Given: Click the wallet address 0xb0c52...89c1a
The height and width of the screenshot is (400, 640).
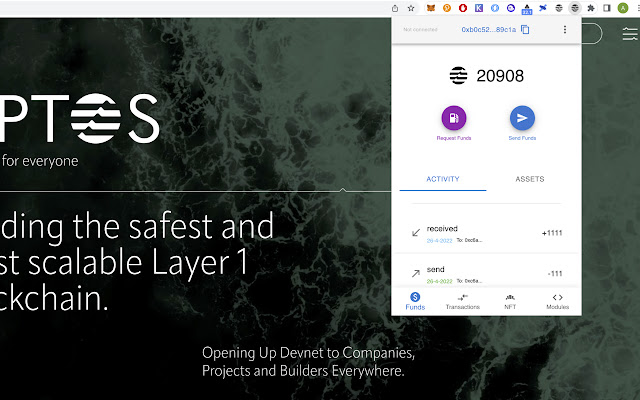Looking at the screenshot, I should [489, 29].
